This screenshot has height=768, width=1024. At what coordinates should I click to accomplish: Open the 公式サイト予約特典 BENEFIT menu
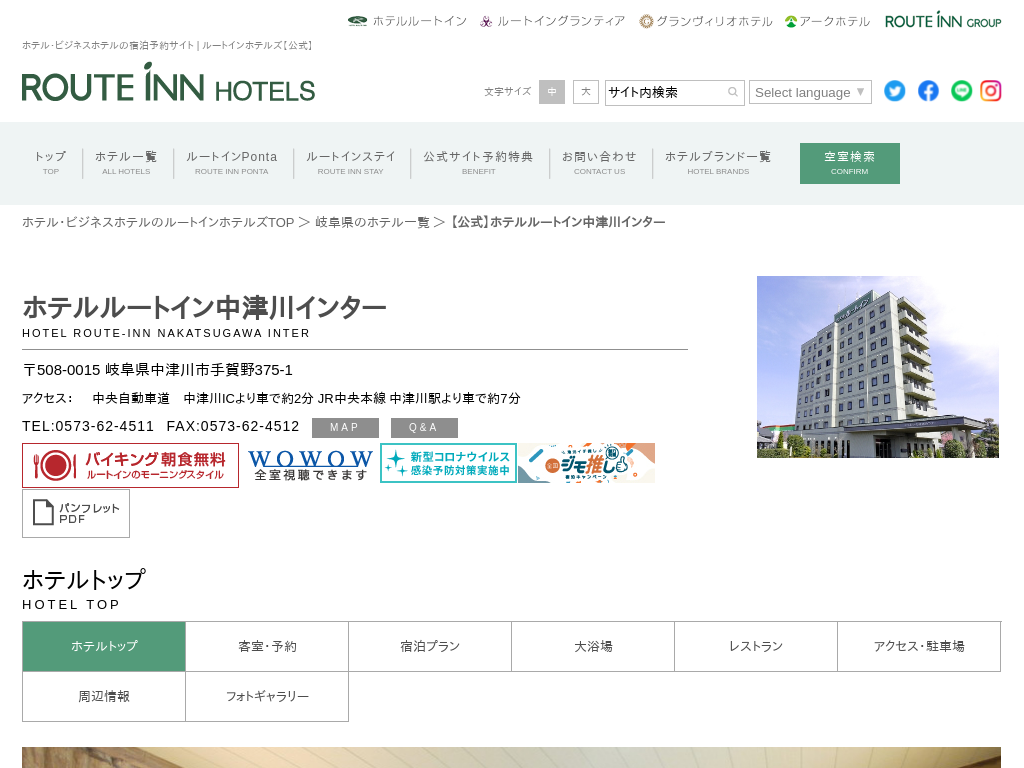point(479,163)
